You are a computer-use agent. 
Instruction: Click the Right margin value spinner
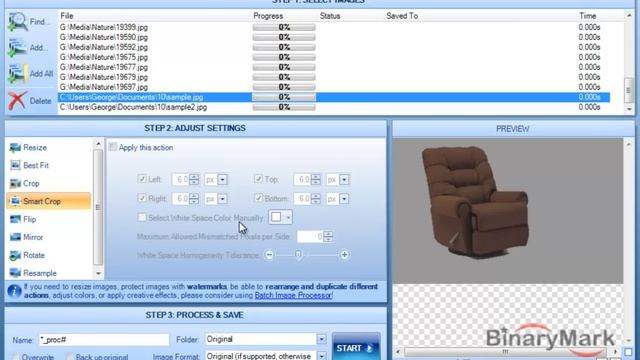pyautogui.click(x=194, y=199)
